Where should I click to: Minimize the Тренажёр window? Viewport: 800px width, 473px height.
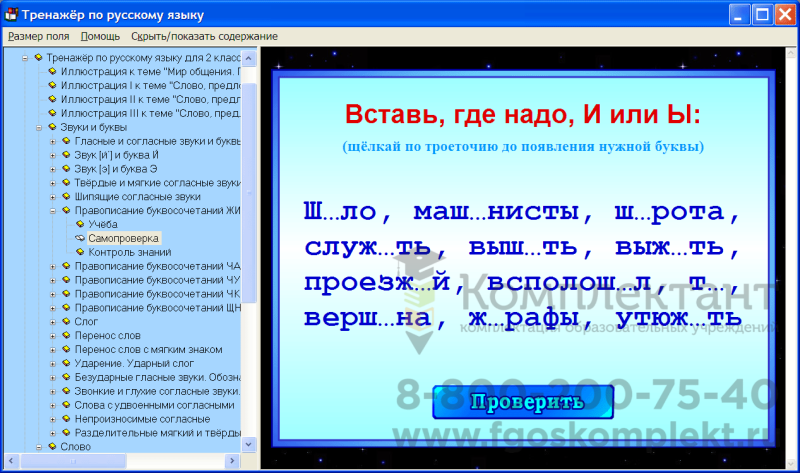tap(739, 15)
